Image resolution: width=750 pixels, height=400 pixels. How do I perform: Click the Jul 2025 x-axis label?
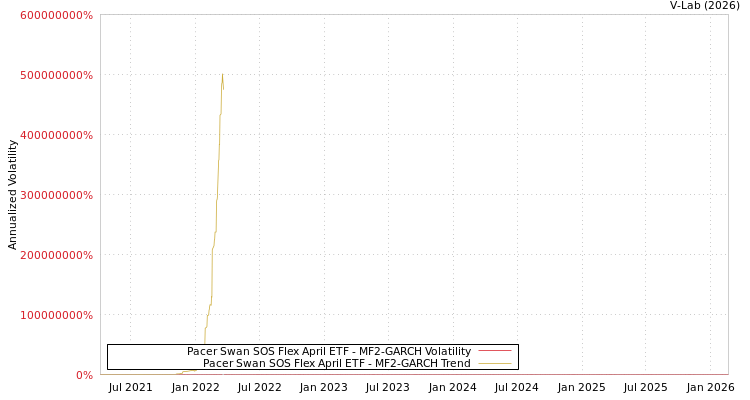tap(645, 387)
